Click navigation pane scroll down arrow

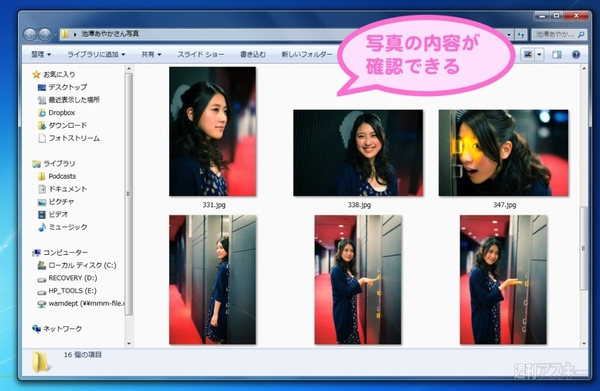point(129,343)
